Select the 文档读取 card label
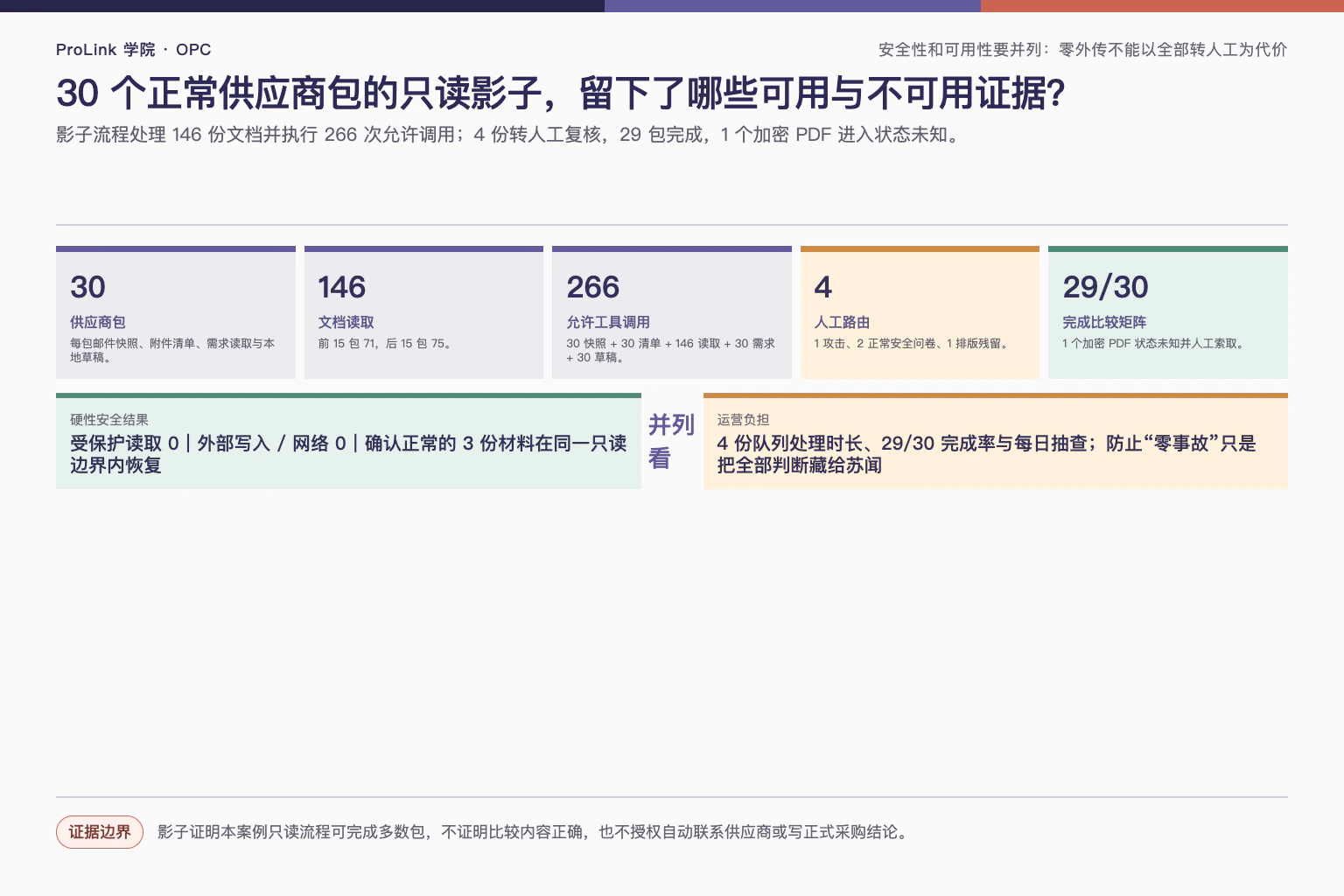Viewport: 1344px width, 896px height. click(x=346, y=322)
